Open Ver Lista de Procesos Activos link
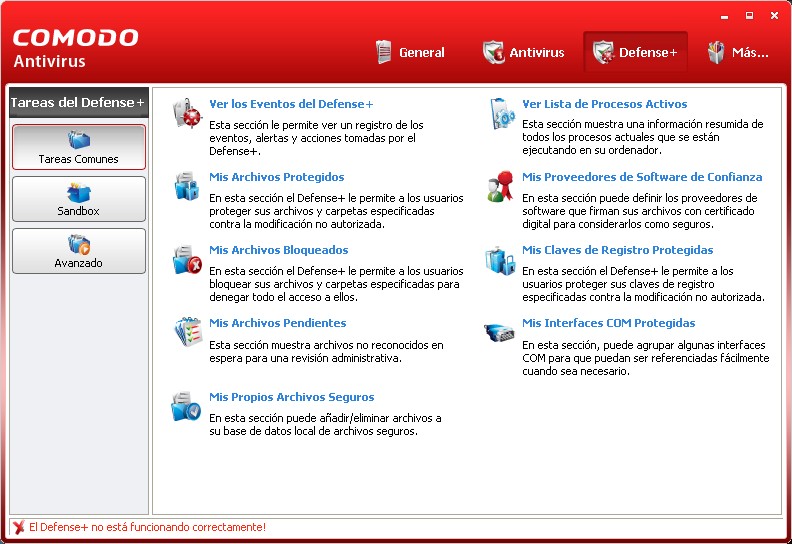Viewport: 792px width, 544px height. [605, 104]
